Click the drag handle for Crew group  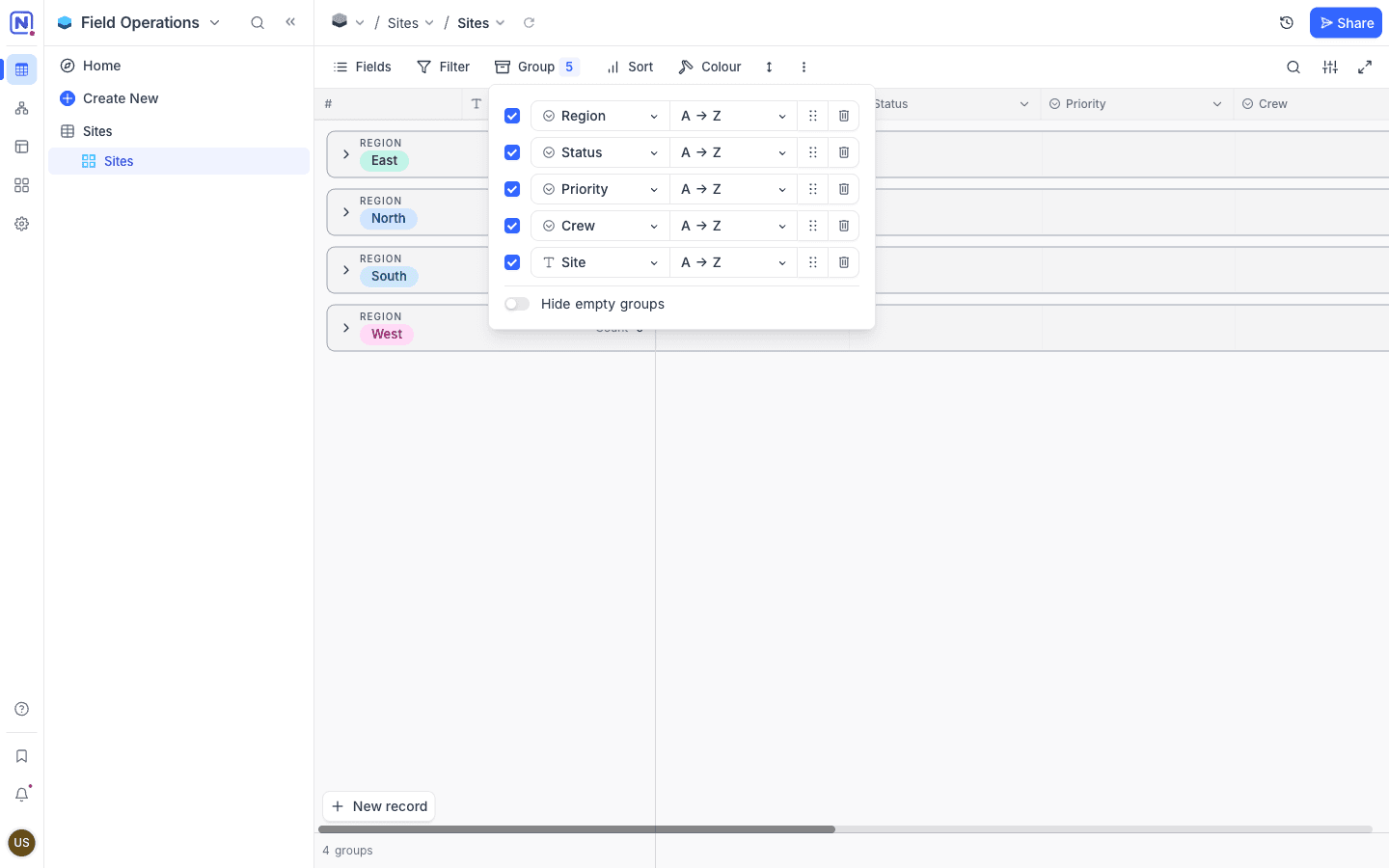tap(812, 226)
